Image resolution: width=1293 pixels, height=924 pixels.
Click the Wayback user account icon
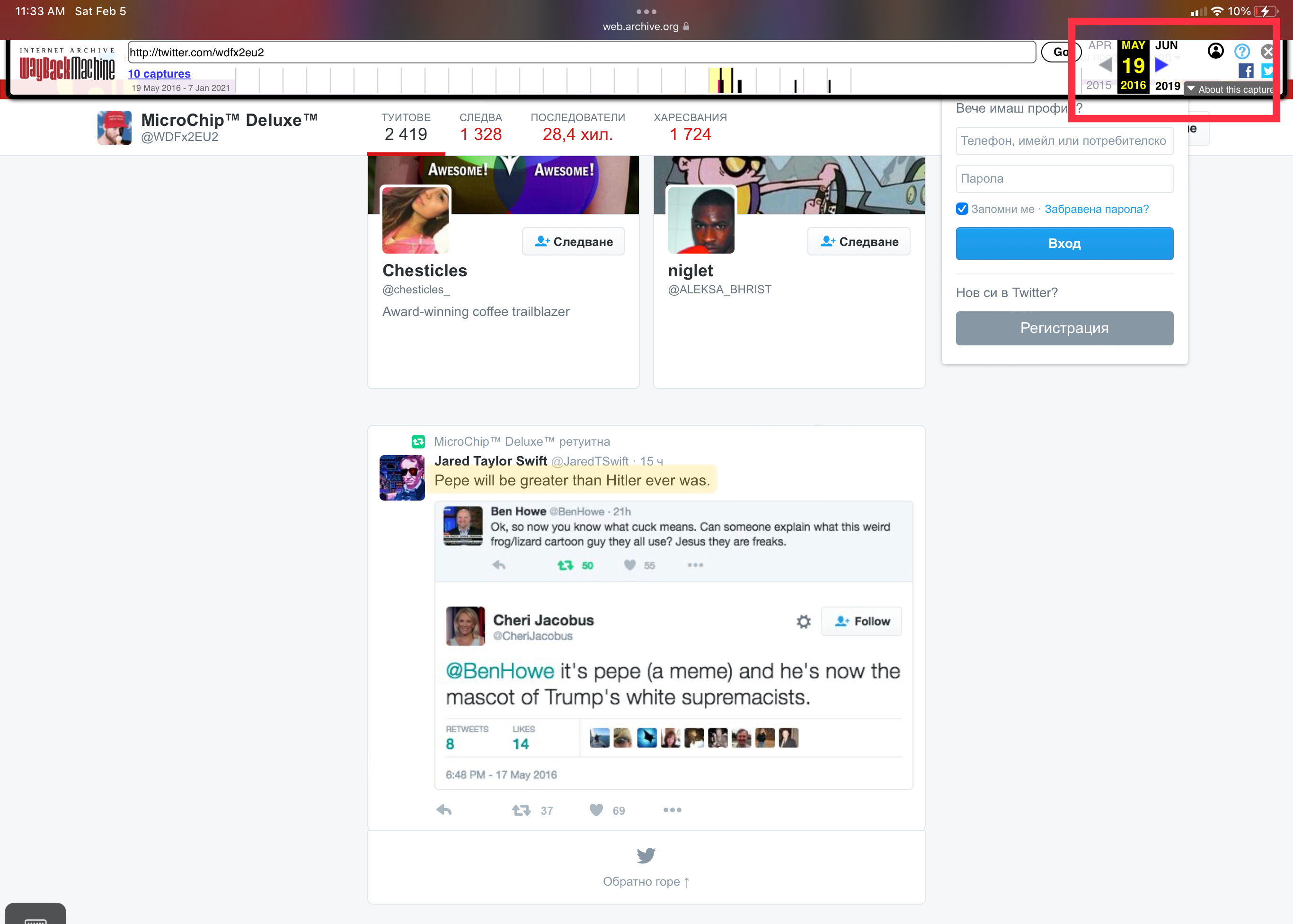click(x=1215, y=51)
